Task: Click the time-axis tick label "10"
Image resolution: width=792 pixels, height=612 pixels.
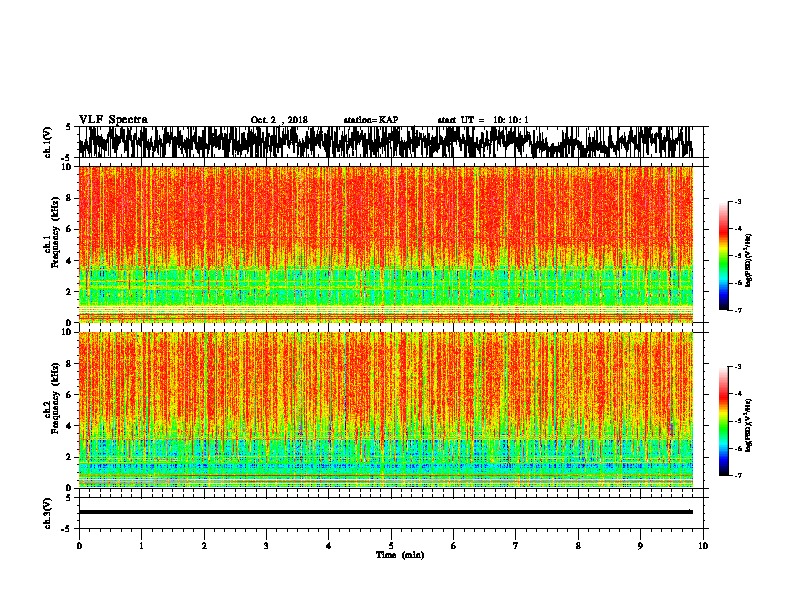Action: point(703,546)
